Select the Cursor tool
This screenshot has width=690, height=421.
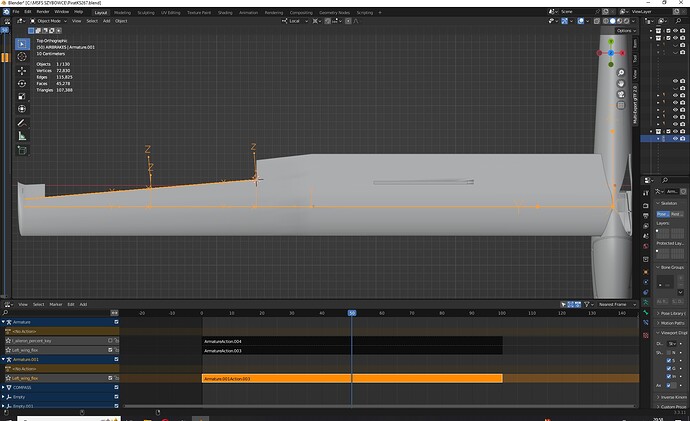pyautogui.click(x=22, y=57)
